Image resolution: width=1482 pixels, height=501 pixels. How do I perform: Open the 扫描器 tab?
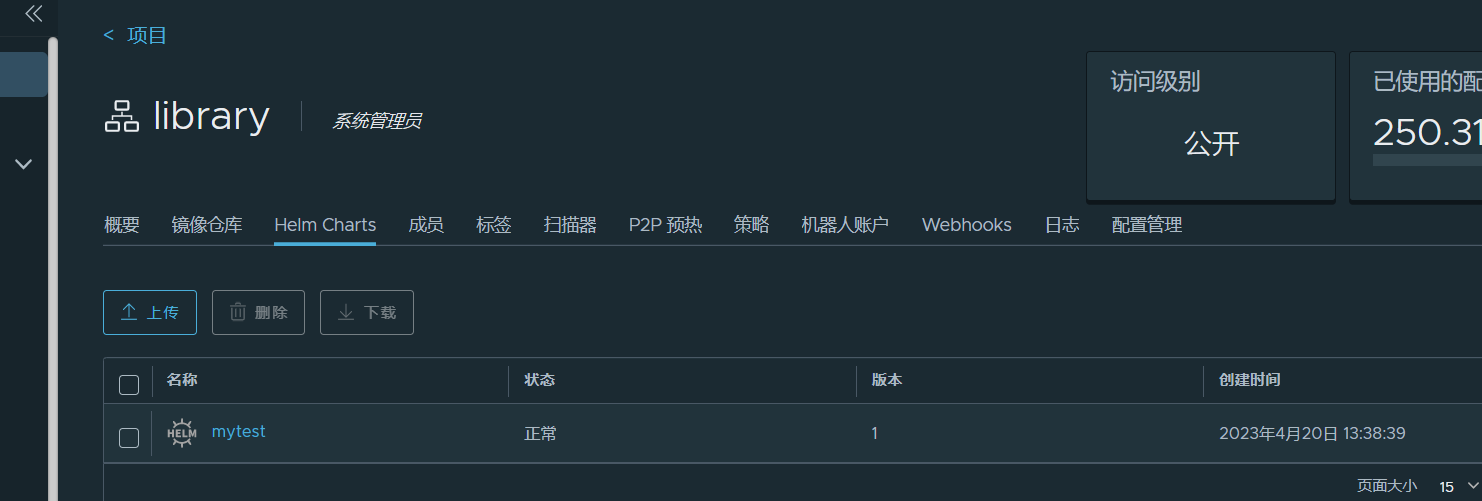point(570,225)
